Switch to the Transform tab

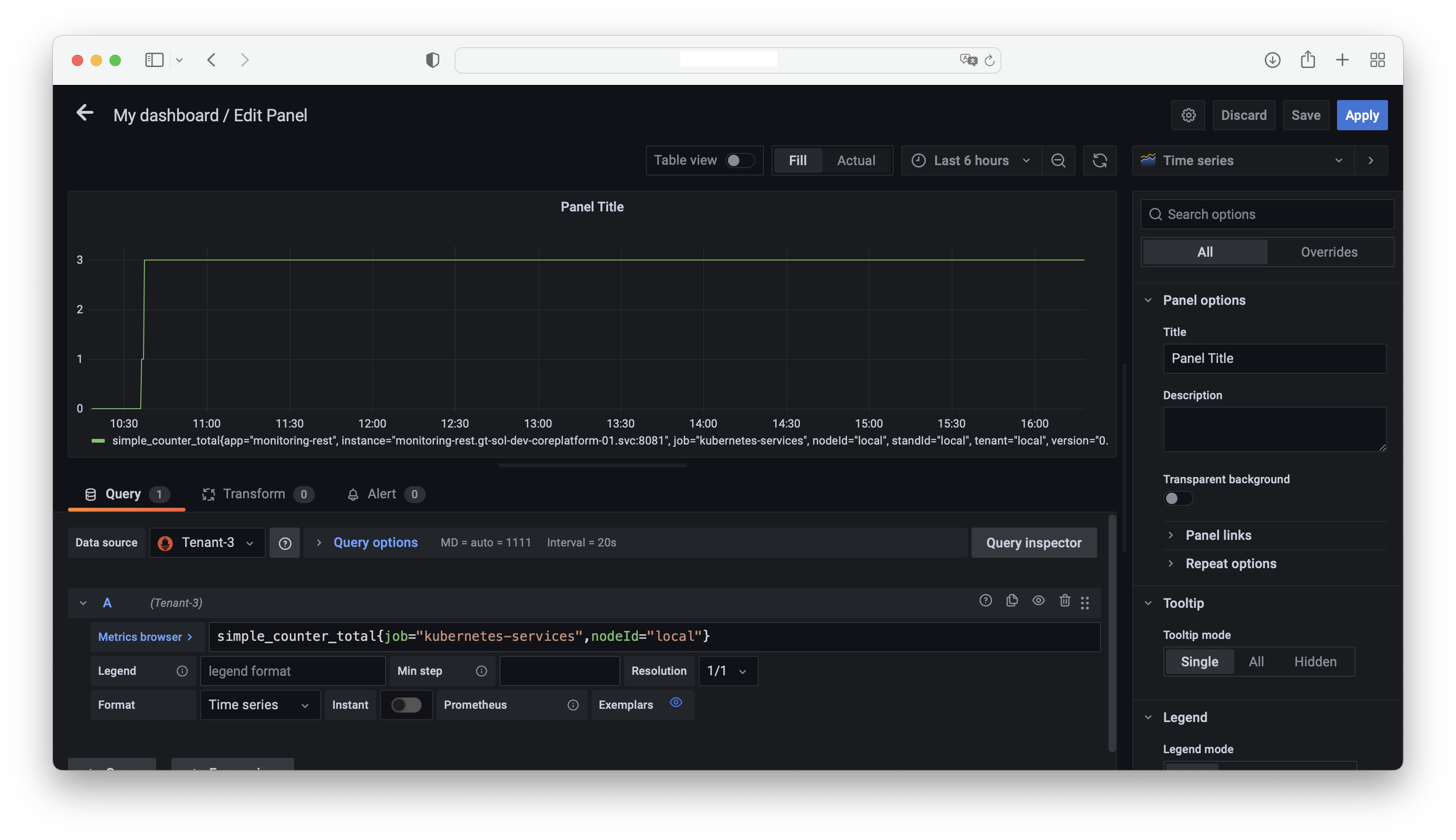(258, 495)
